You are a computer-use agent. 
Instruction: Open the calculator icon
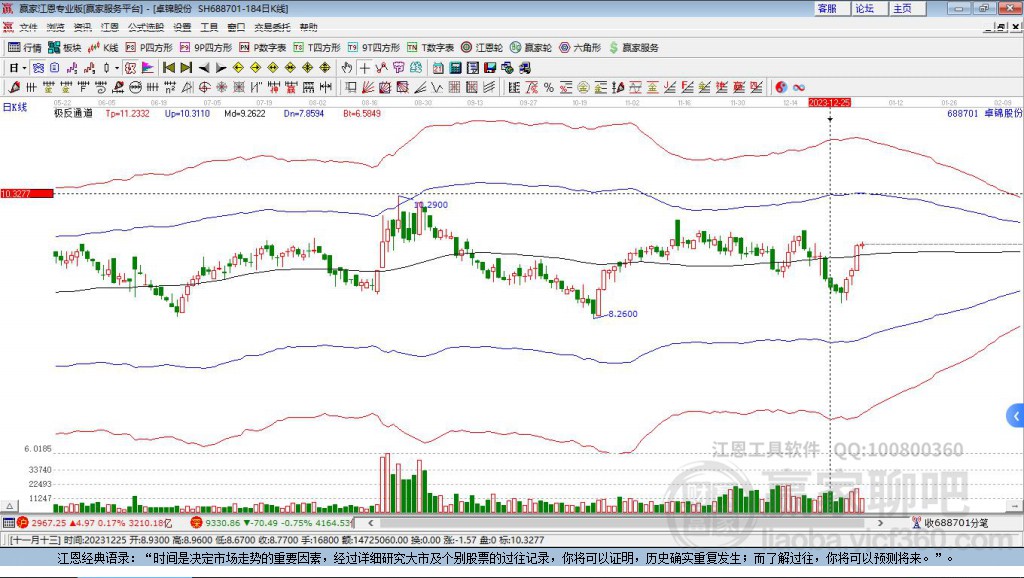click(x=455, y=68)
